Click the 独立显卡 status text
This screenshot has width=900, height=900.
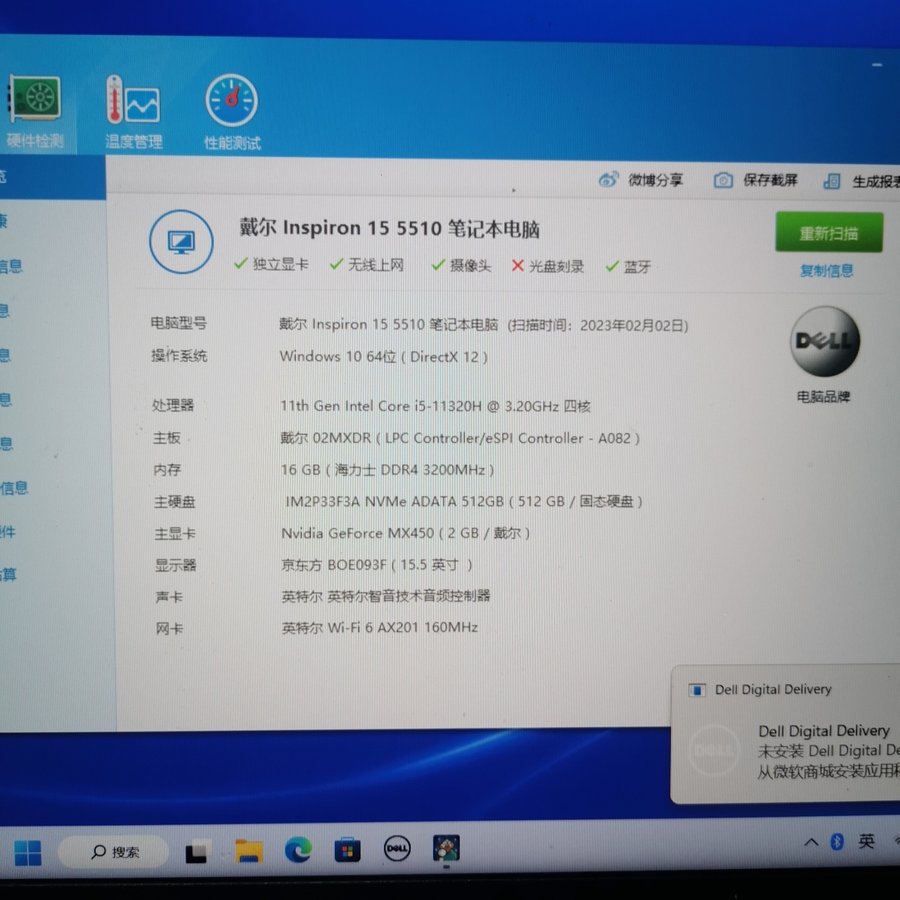(281, 264)
